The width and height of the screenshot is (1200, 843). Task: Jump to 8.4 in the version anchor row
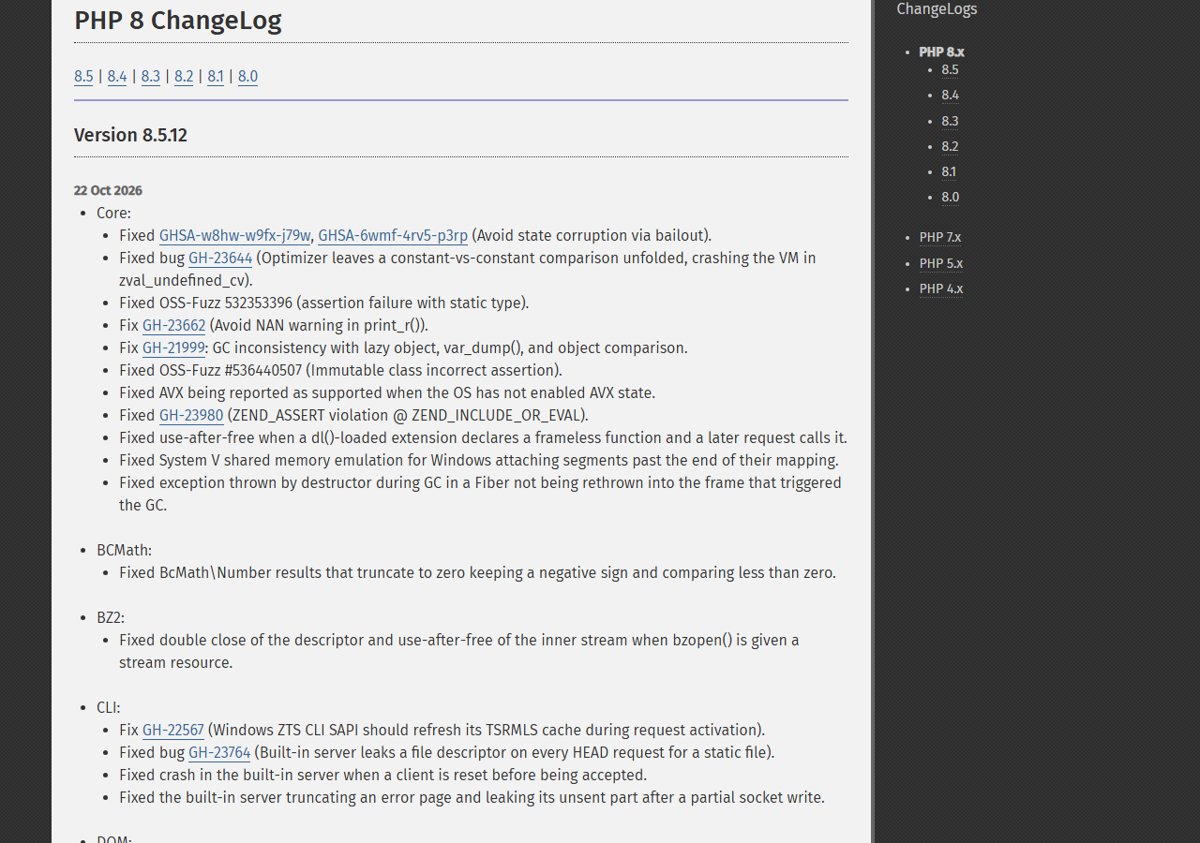pos(117,76)
